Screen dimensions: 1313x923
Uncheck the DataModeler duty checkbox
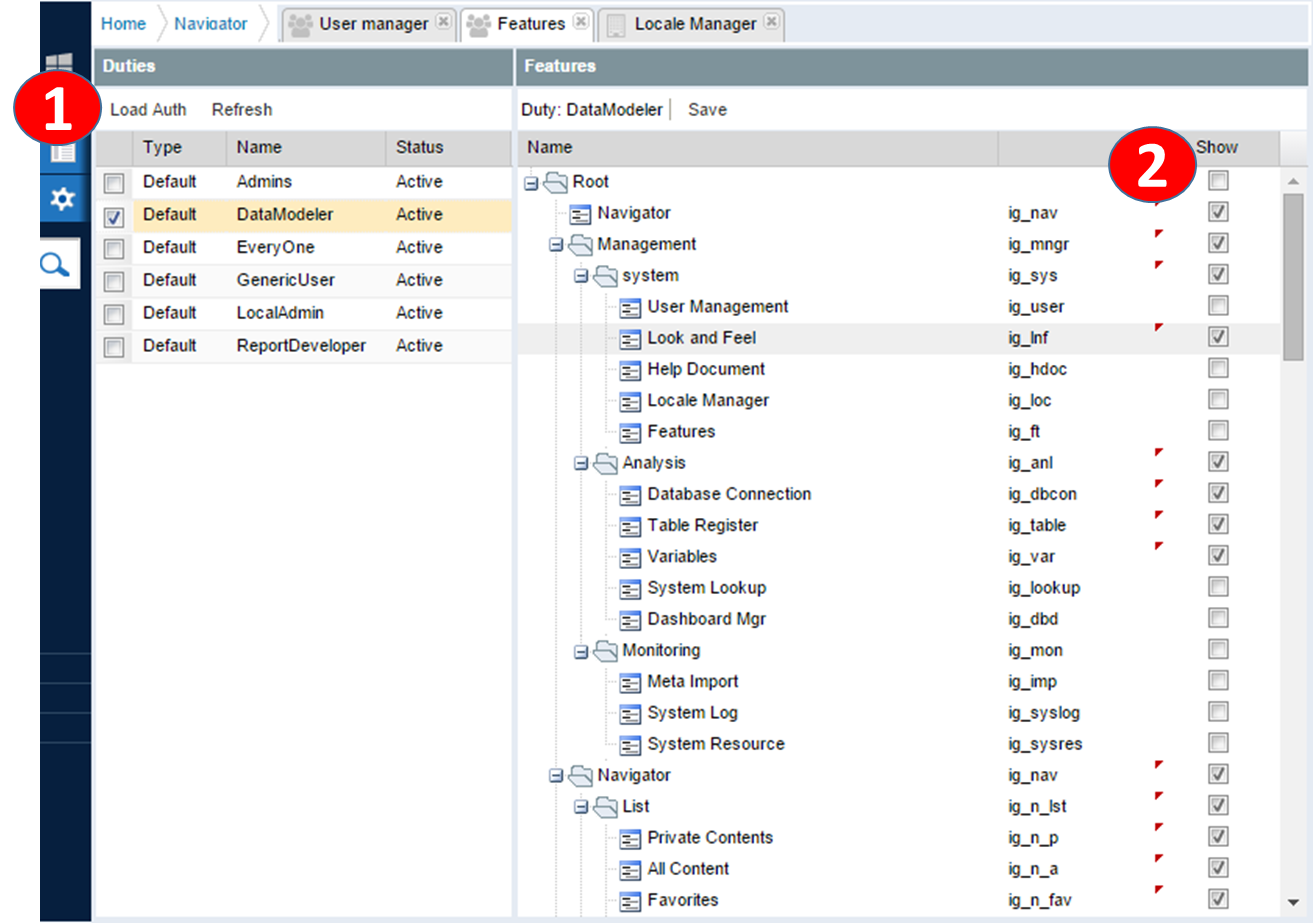point(114,216)
